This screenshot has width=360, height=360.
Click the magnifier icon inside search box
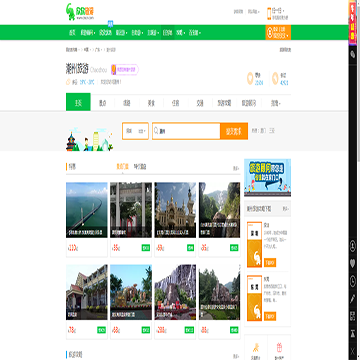click(156, 131)
